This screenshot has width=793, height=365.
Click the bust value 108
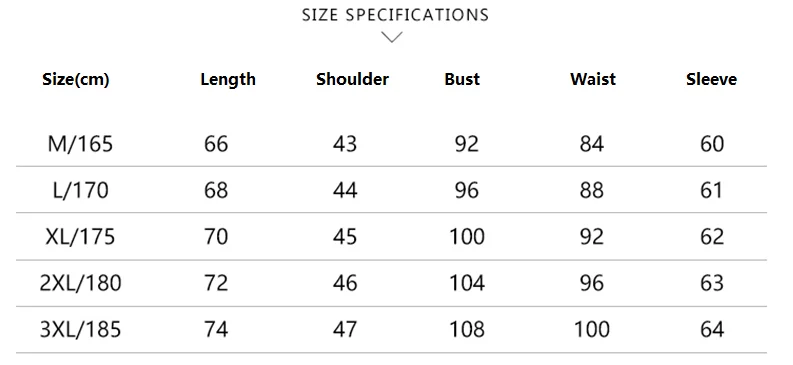[x=467, y=330]
